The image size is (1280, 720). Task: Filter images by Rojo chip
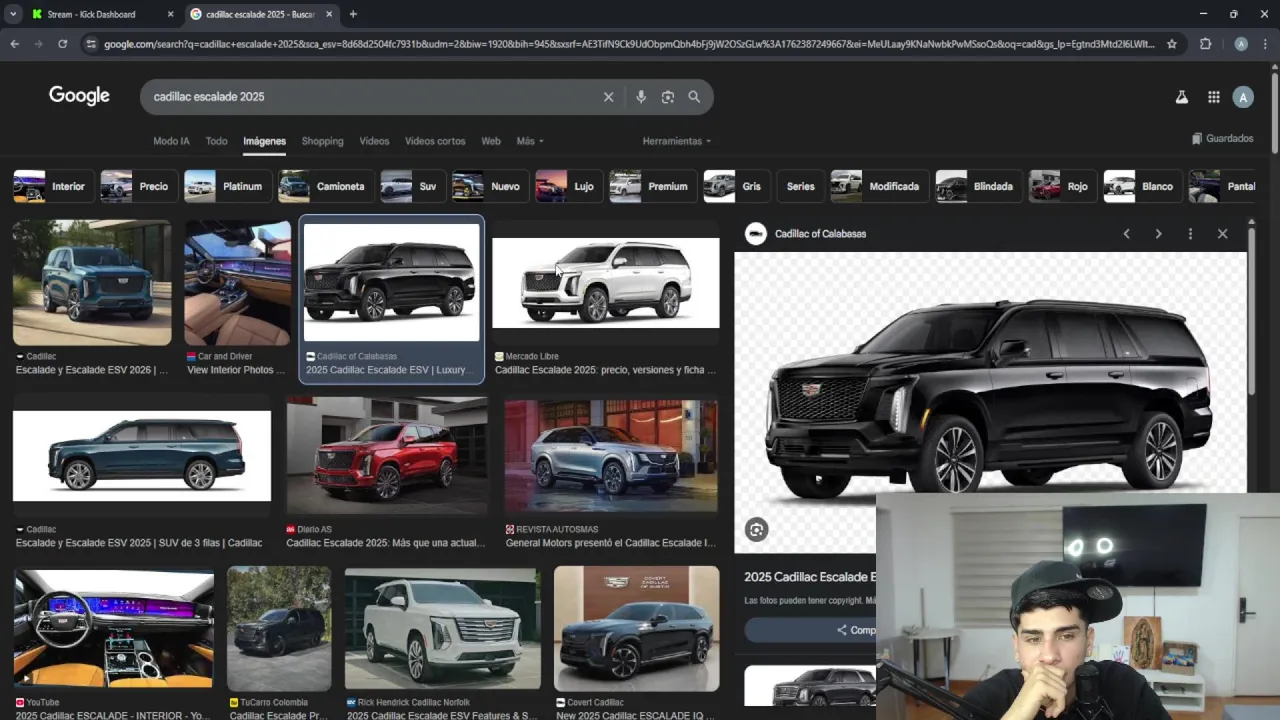(x=1061, y=186)
